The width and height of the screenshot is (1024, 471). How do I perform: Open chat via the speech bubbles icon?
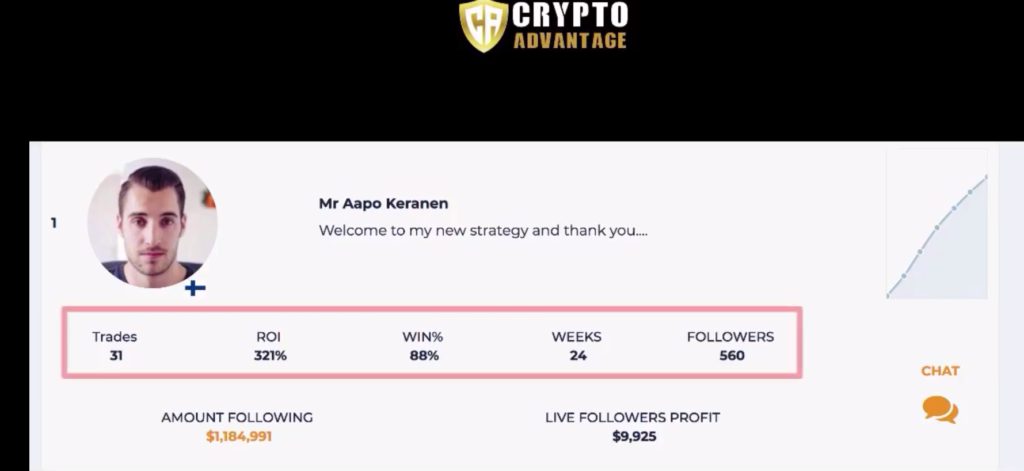point(940,410)
